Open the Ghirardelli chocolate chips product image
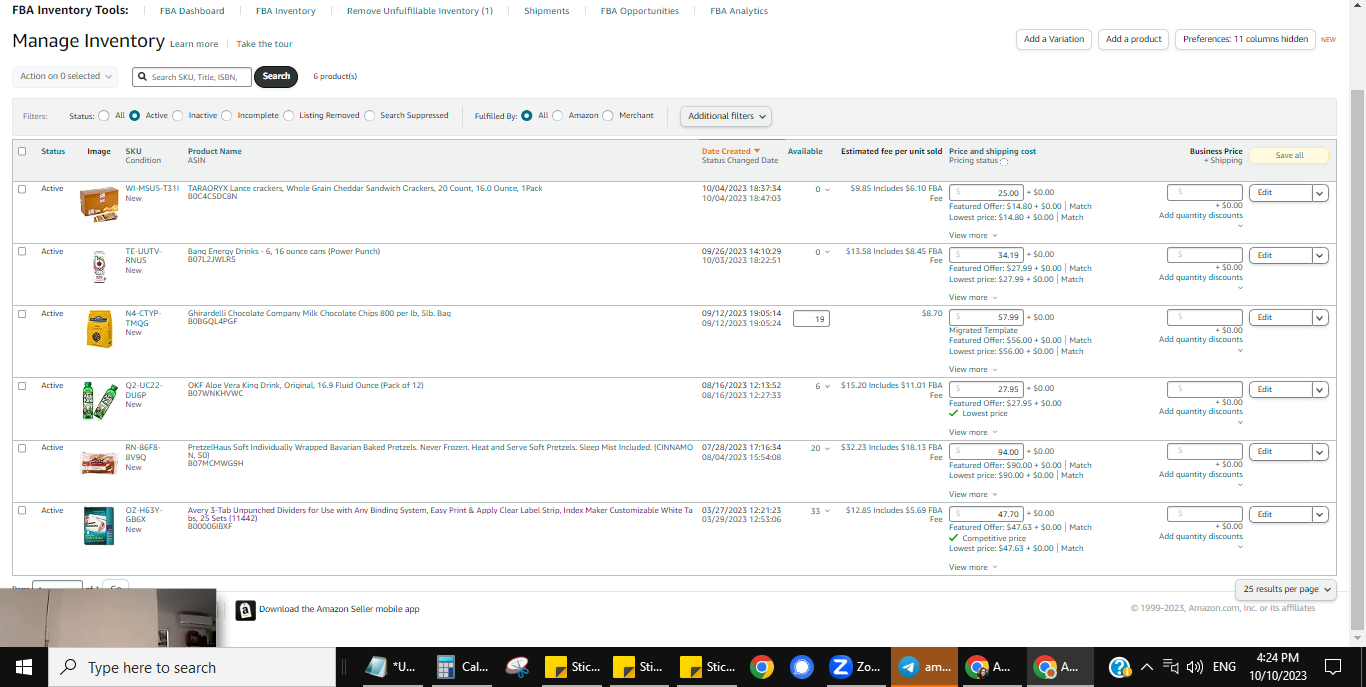 [99, 329]
